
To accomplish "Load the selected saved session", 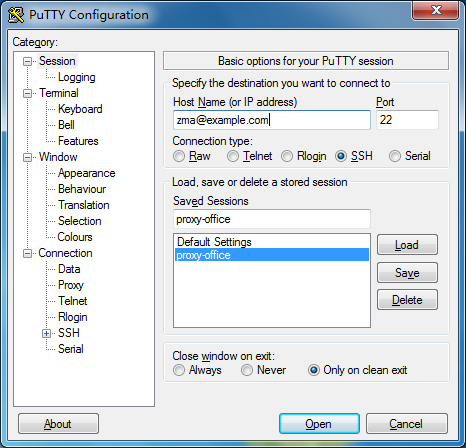I will click(x=407, y=245).
